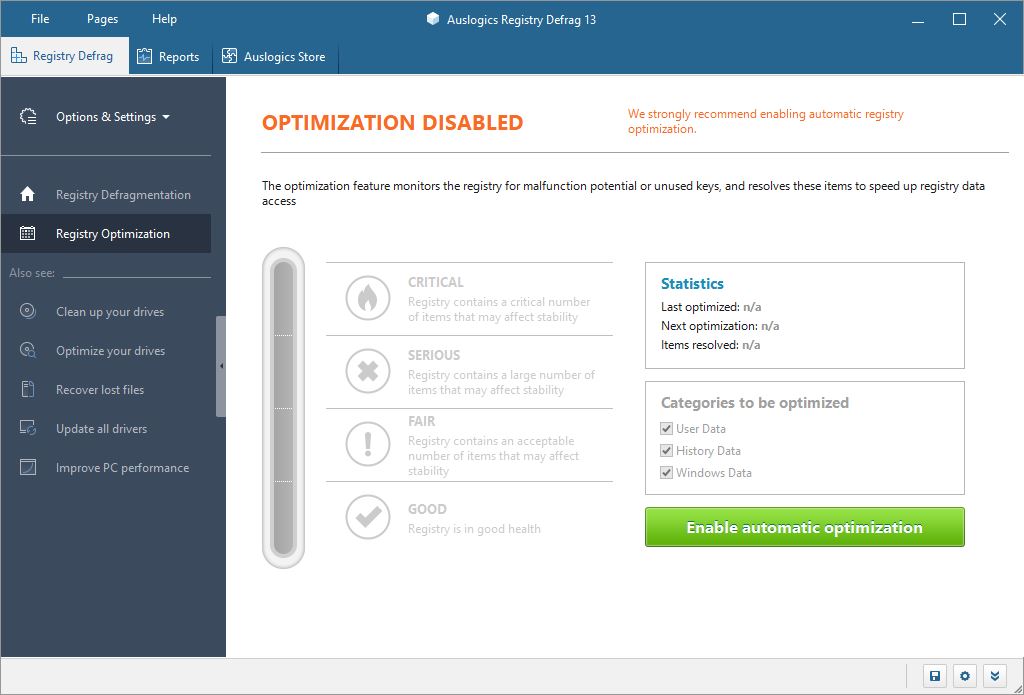Click the double-chevron expand icon at bottom

tap(995, 676)
